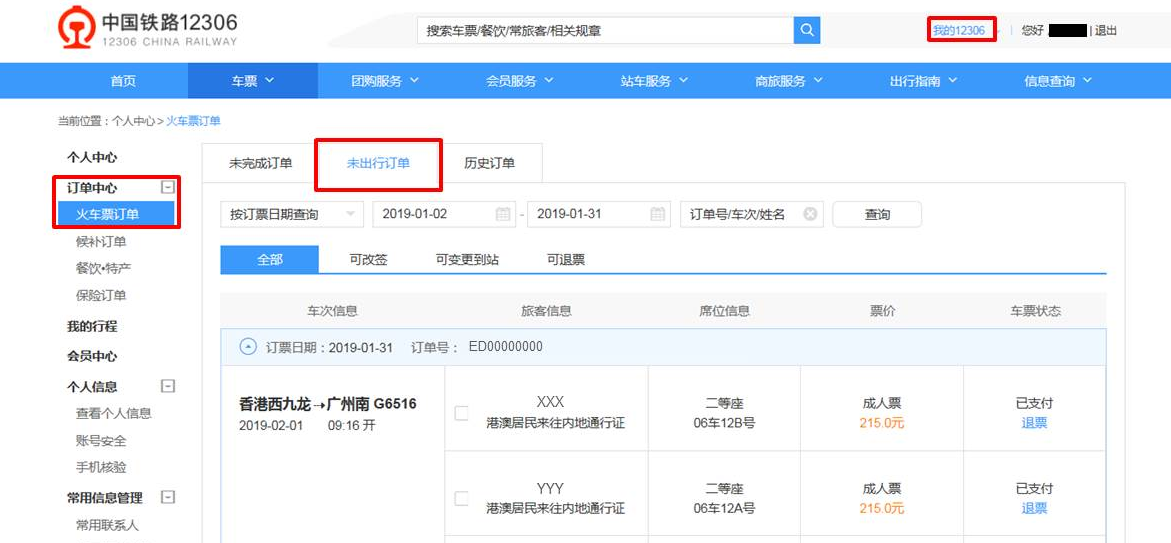Collapse the 个人信息 sidebar section
1171x543 pixels.
click(168, 386)
